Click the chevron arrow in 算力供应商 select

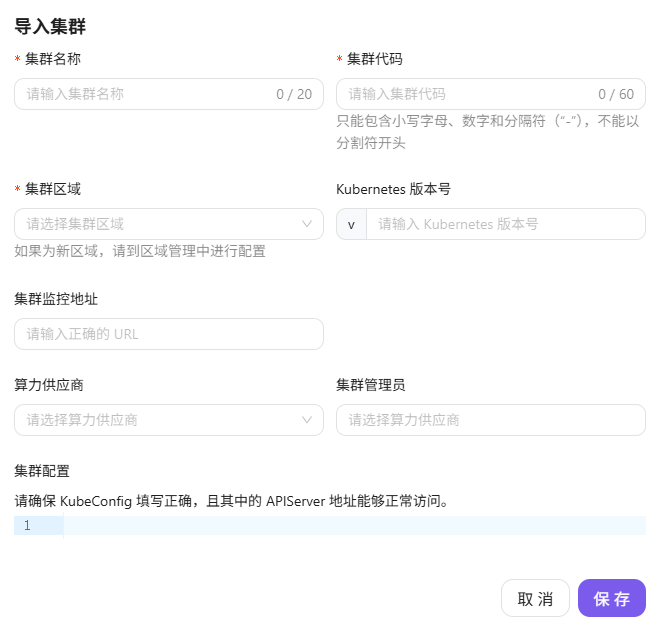coord(307,420)
